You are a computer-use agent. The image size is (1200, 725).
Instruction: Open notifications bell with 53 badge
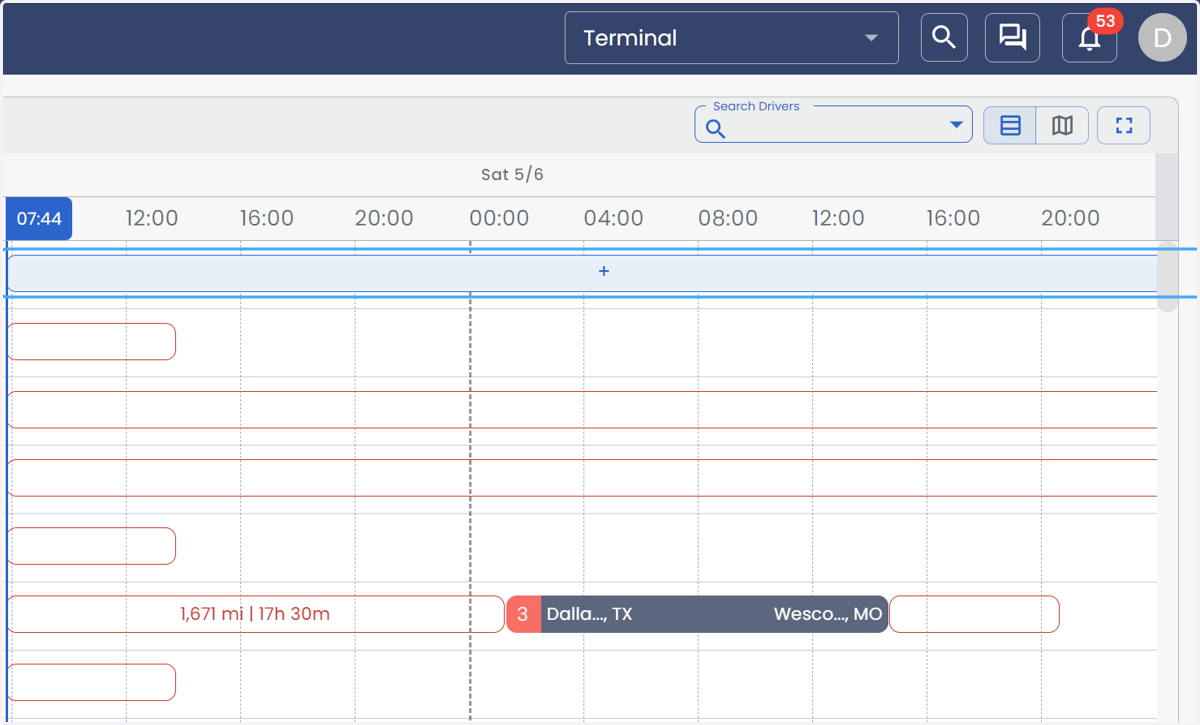[1089, 38]
